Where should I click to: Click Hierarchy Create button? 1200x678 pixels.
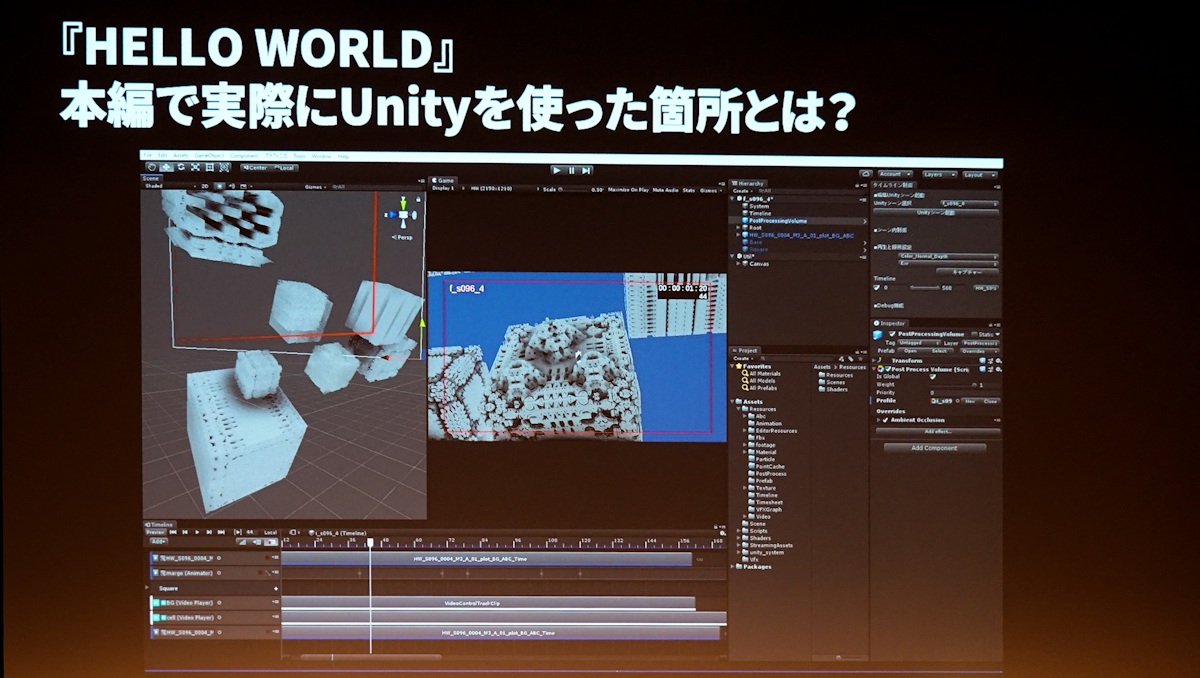[743, 191]
